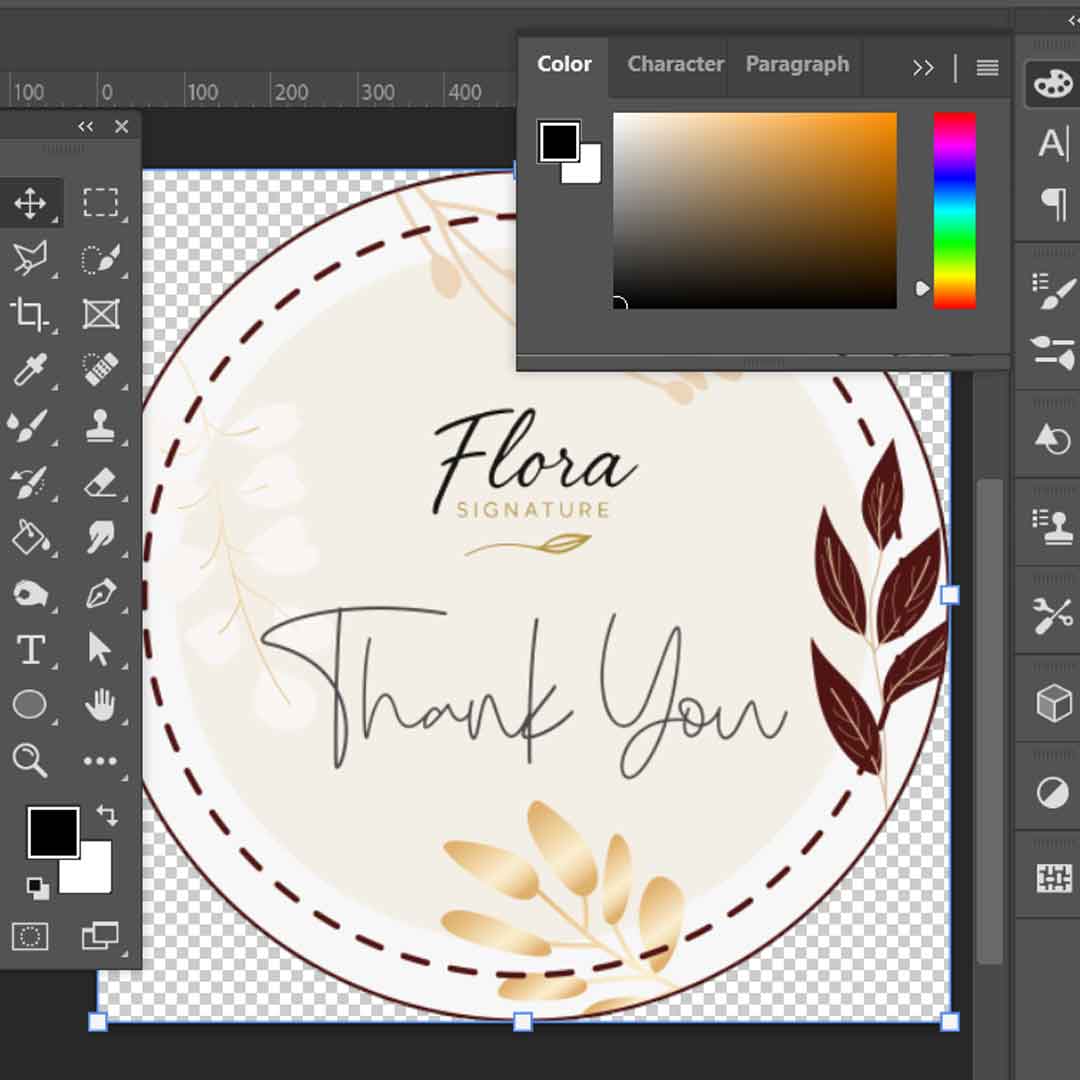
Task: Close the tools panel
Action: [122, 126]
